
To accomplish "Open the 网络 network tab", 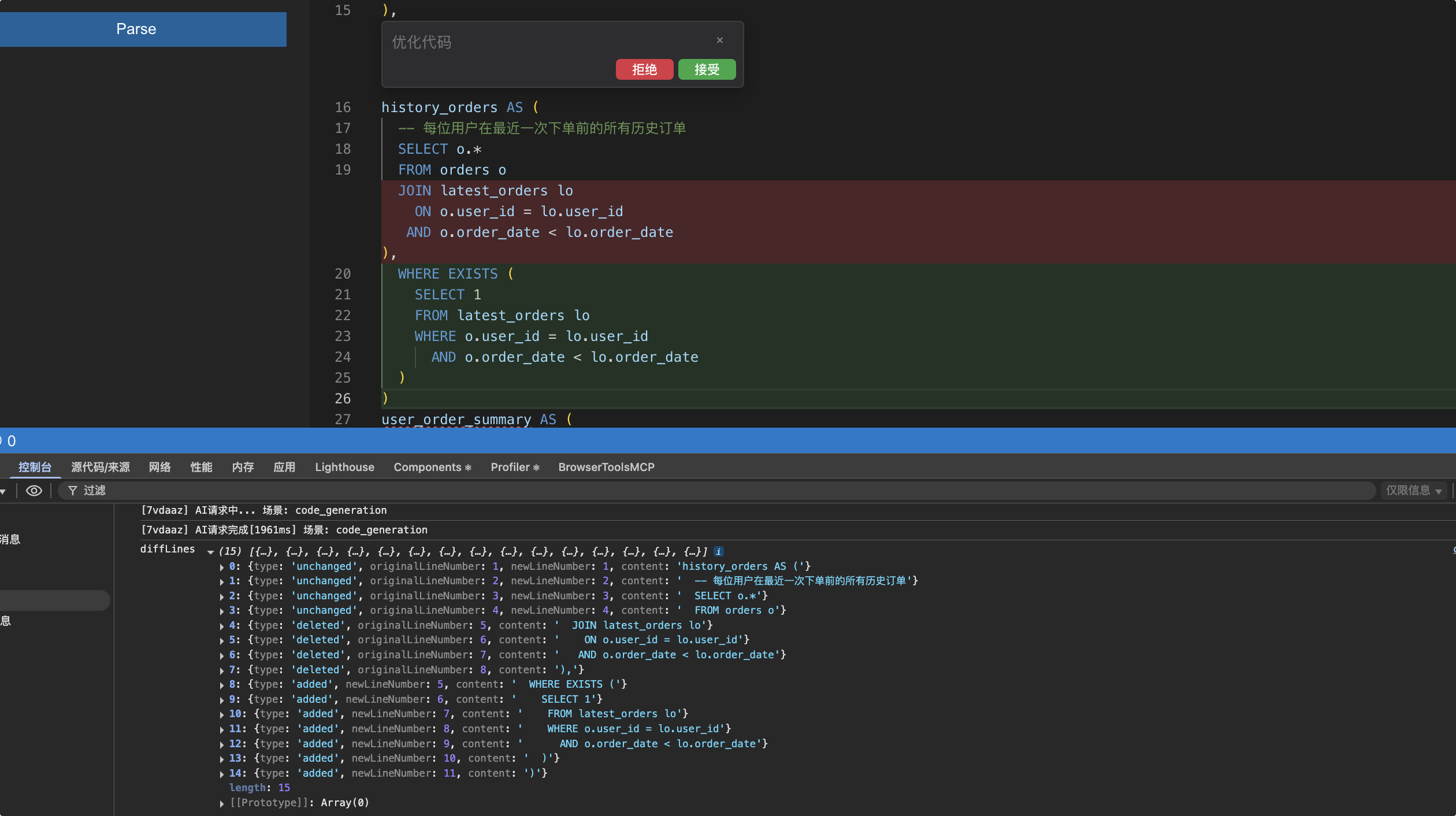I will (159, 467).
